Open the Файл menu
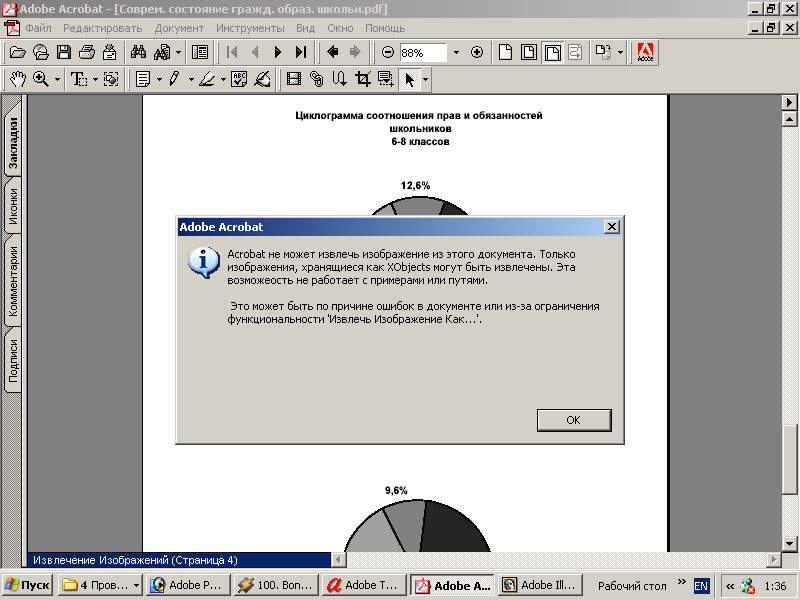Viewport: 800px width, 600px height. (x=38, y=28)
